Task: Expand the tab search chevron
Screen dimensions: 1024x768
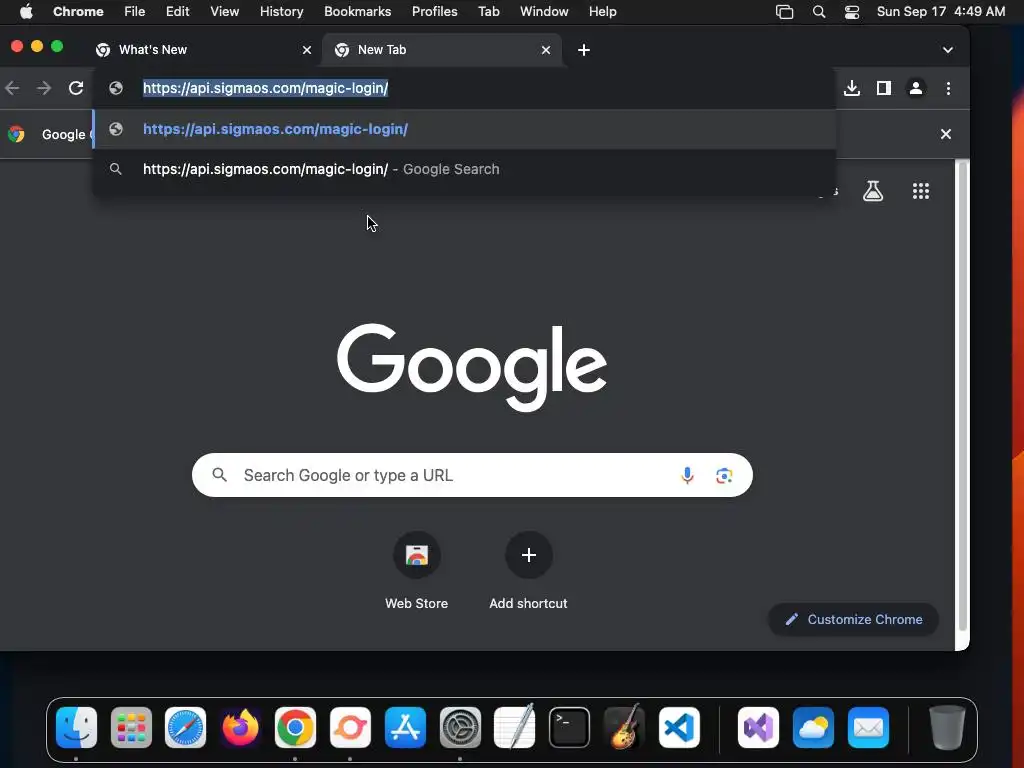Action: click(948, 50)
